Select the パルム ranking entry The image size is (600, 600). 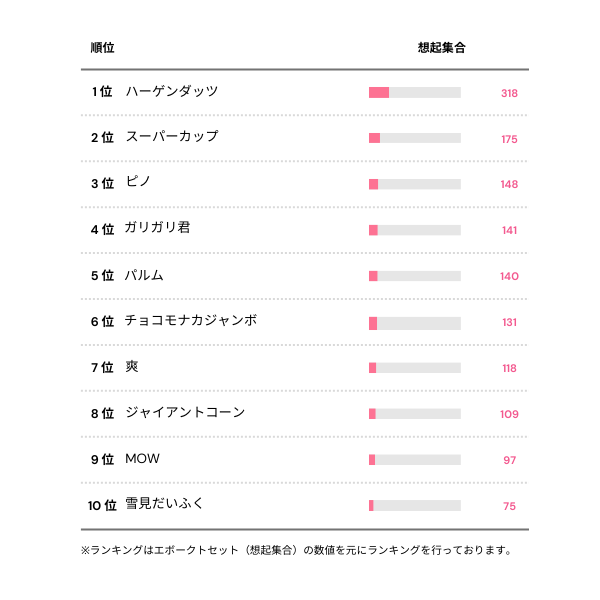click(144, 275)
